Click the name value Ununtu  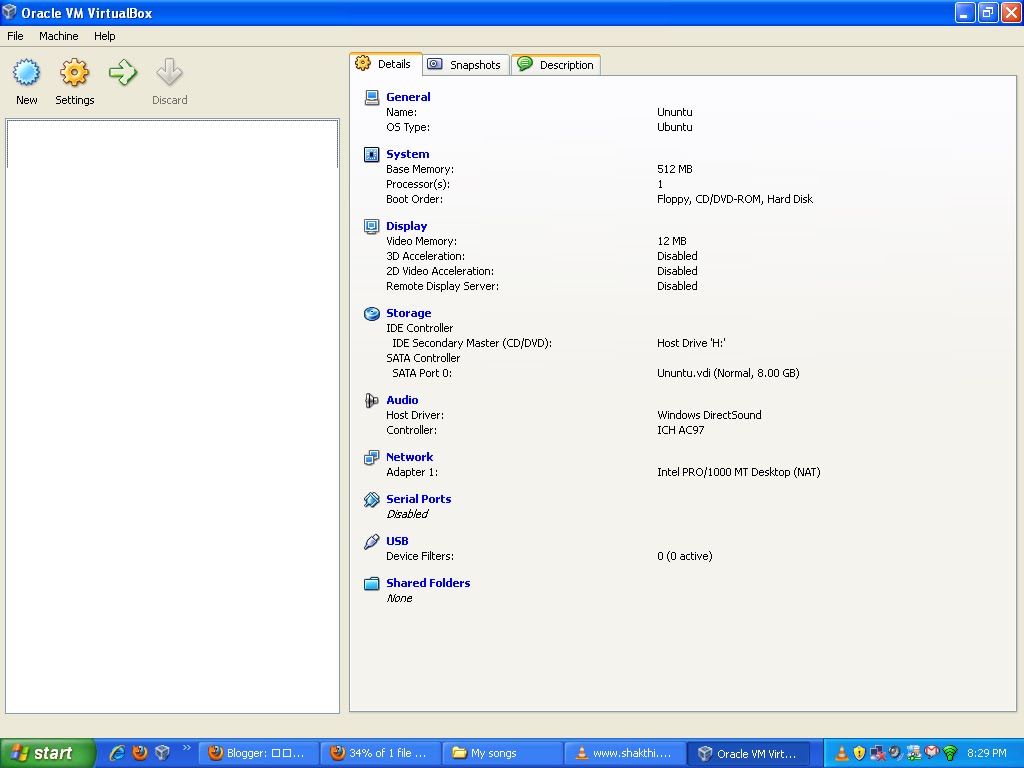click(675, 112)
